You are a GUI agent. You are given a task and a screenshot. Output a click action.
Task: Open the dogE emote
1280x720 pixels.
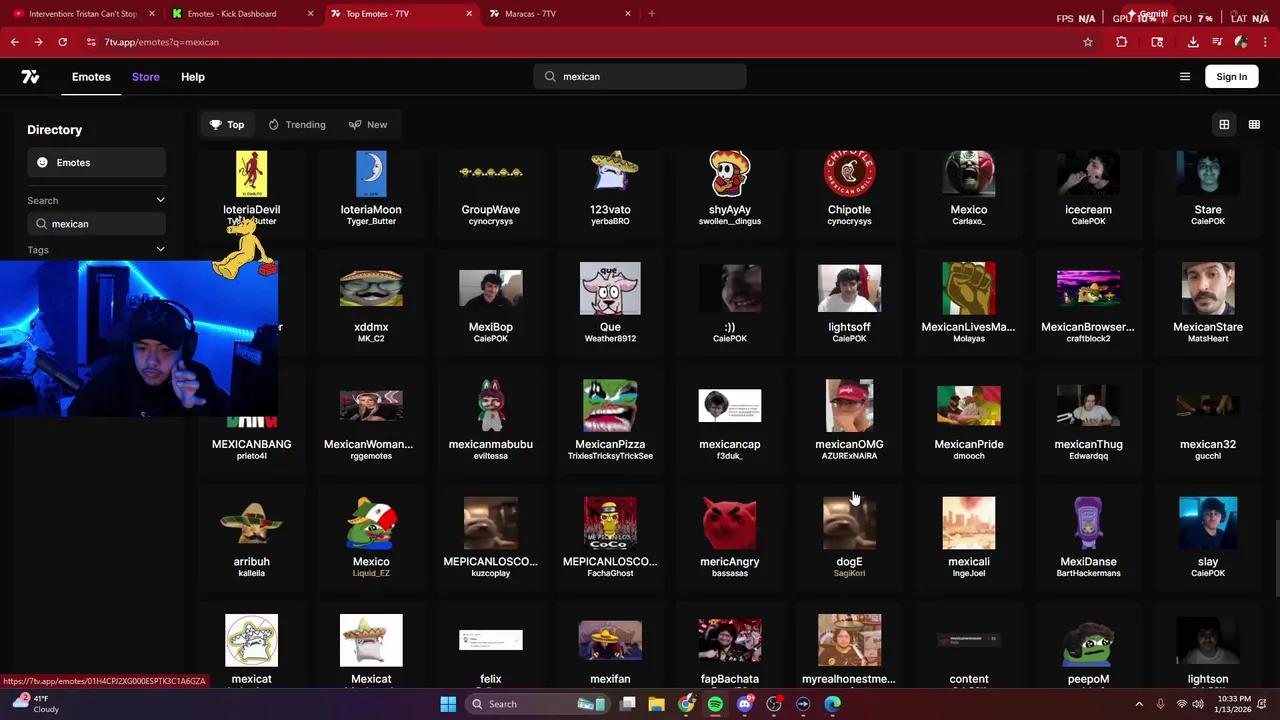click(849, 538)
